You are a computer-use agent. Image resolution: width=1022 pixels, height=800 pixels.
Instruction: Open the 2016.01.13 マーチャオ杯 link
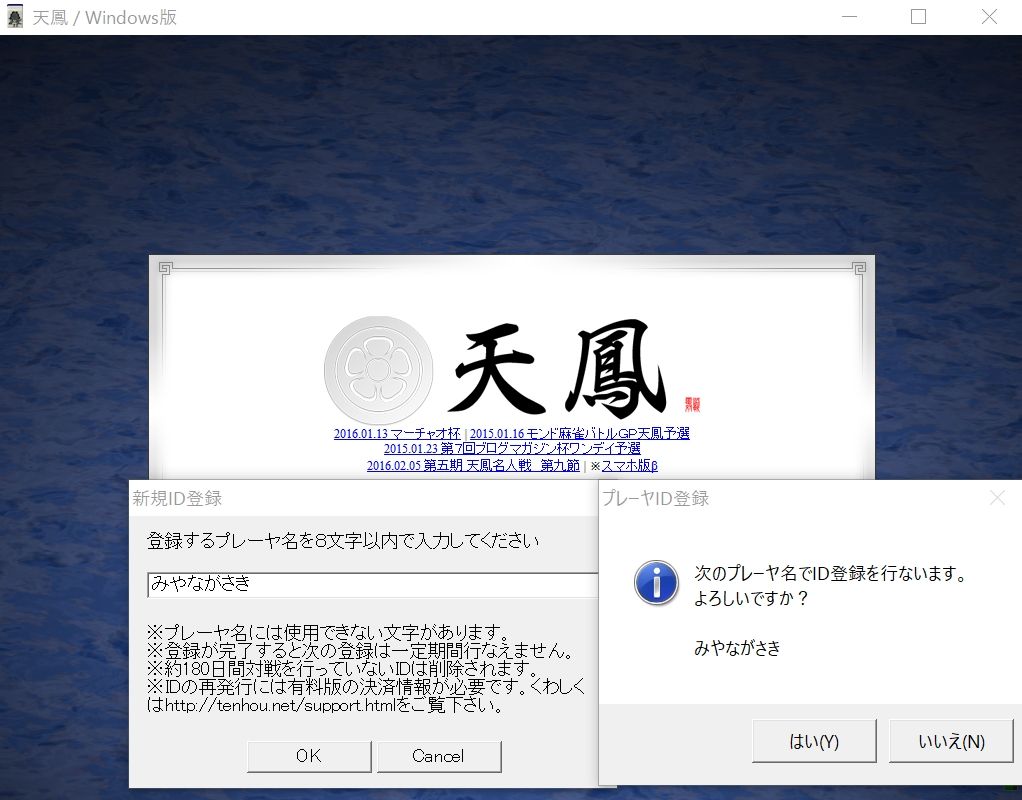point(397,434)
